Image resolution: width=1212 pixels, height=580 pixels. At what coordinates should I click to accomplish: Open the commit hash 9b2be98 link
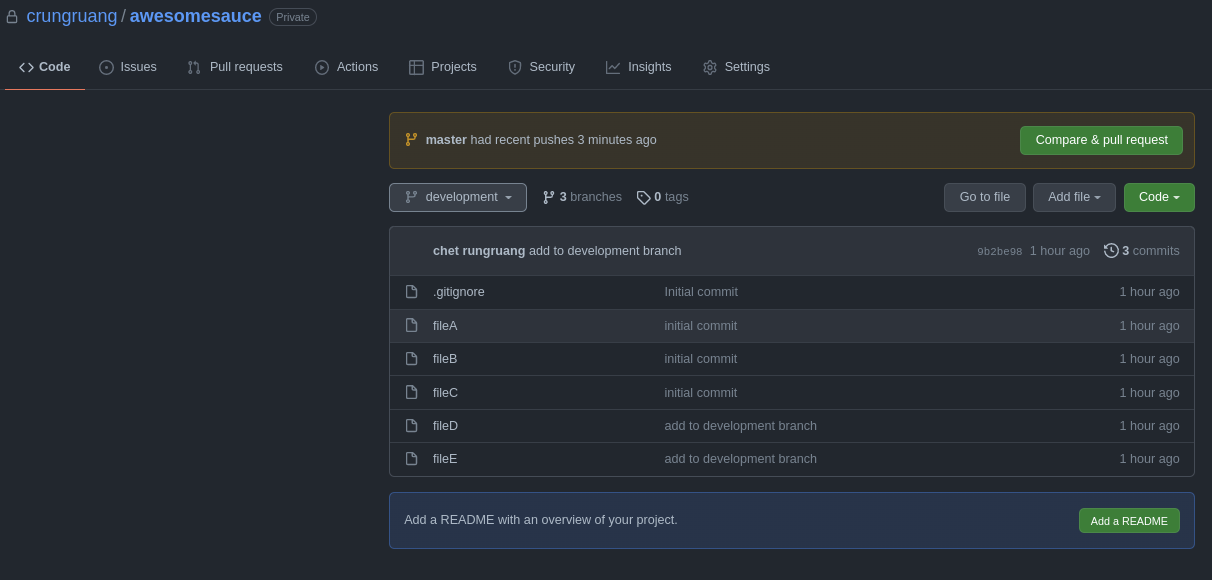(999, 251)
